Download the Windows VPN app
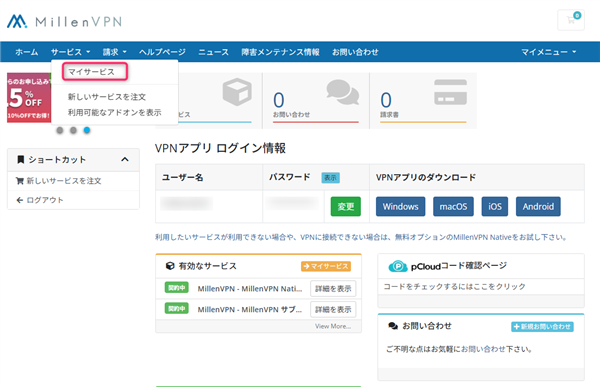Screen dimensions: 600x387 [400, 206]
